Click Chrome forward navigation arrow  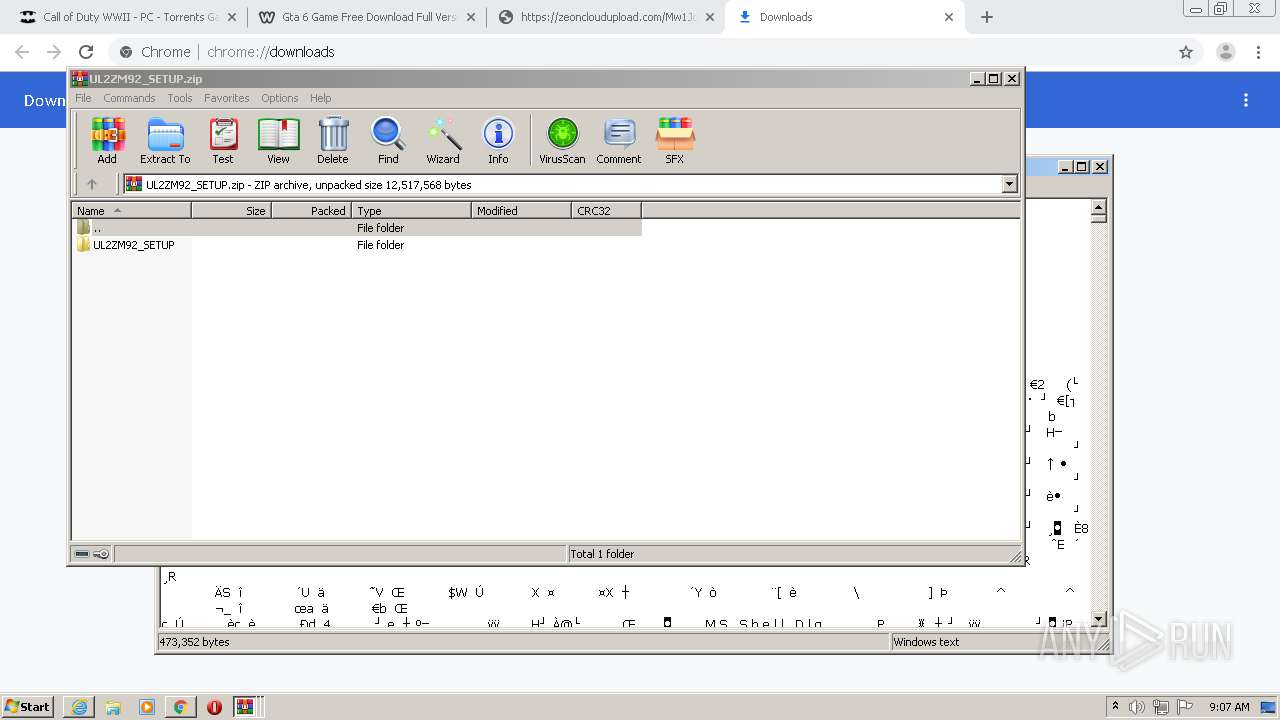tap(54, 52)
